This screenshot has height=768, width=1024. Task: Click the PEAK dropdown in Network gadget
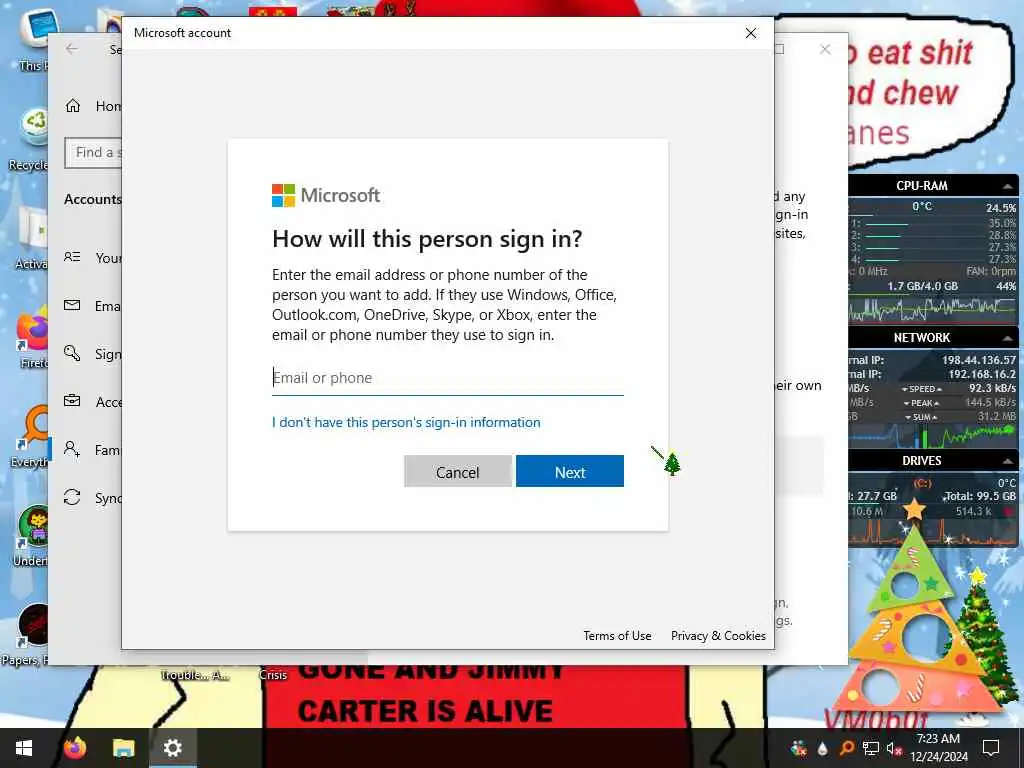click(921, 403)
